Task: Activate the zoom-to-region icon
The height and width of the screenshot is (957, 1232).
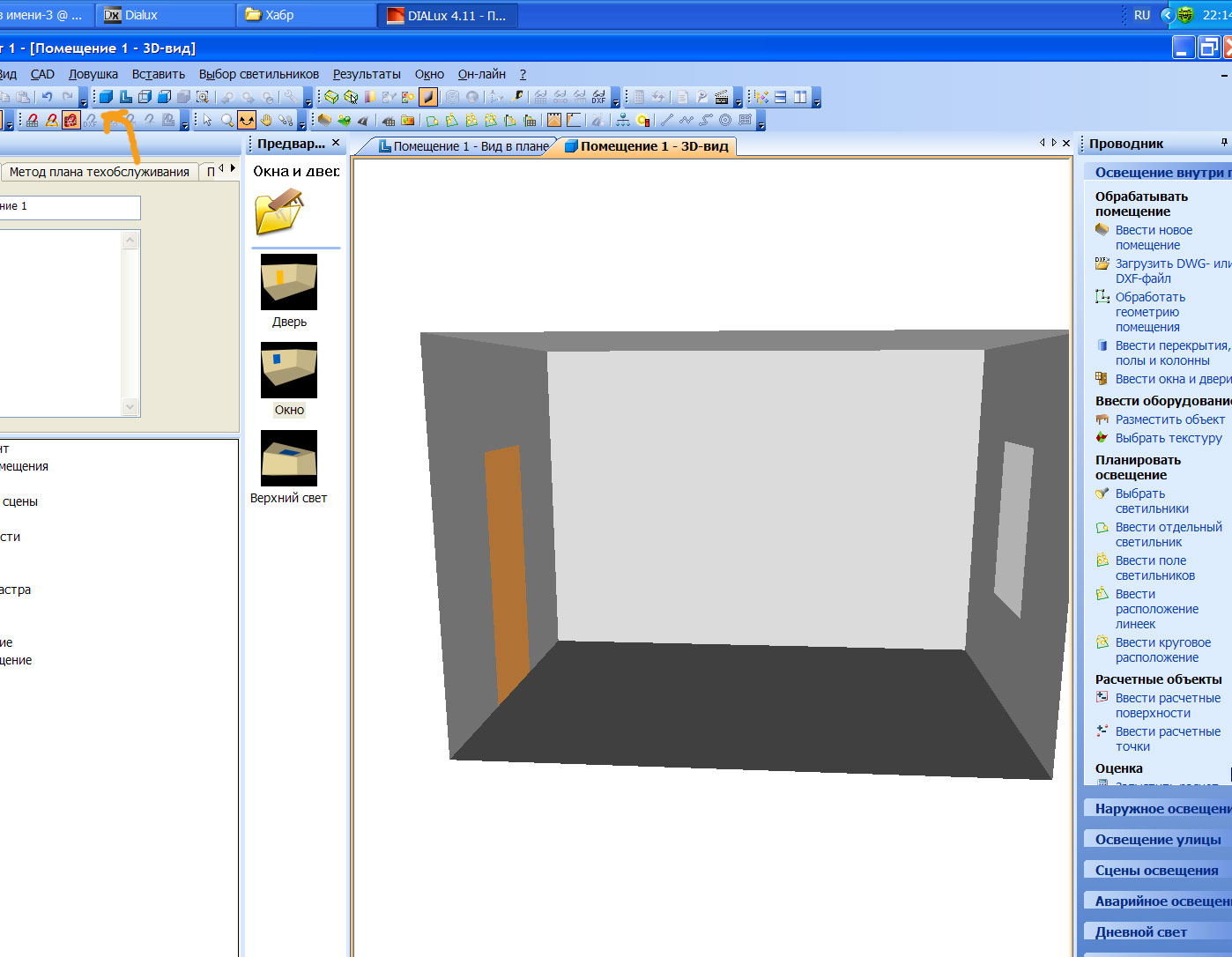Action: [x=203, y=97]
